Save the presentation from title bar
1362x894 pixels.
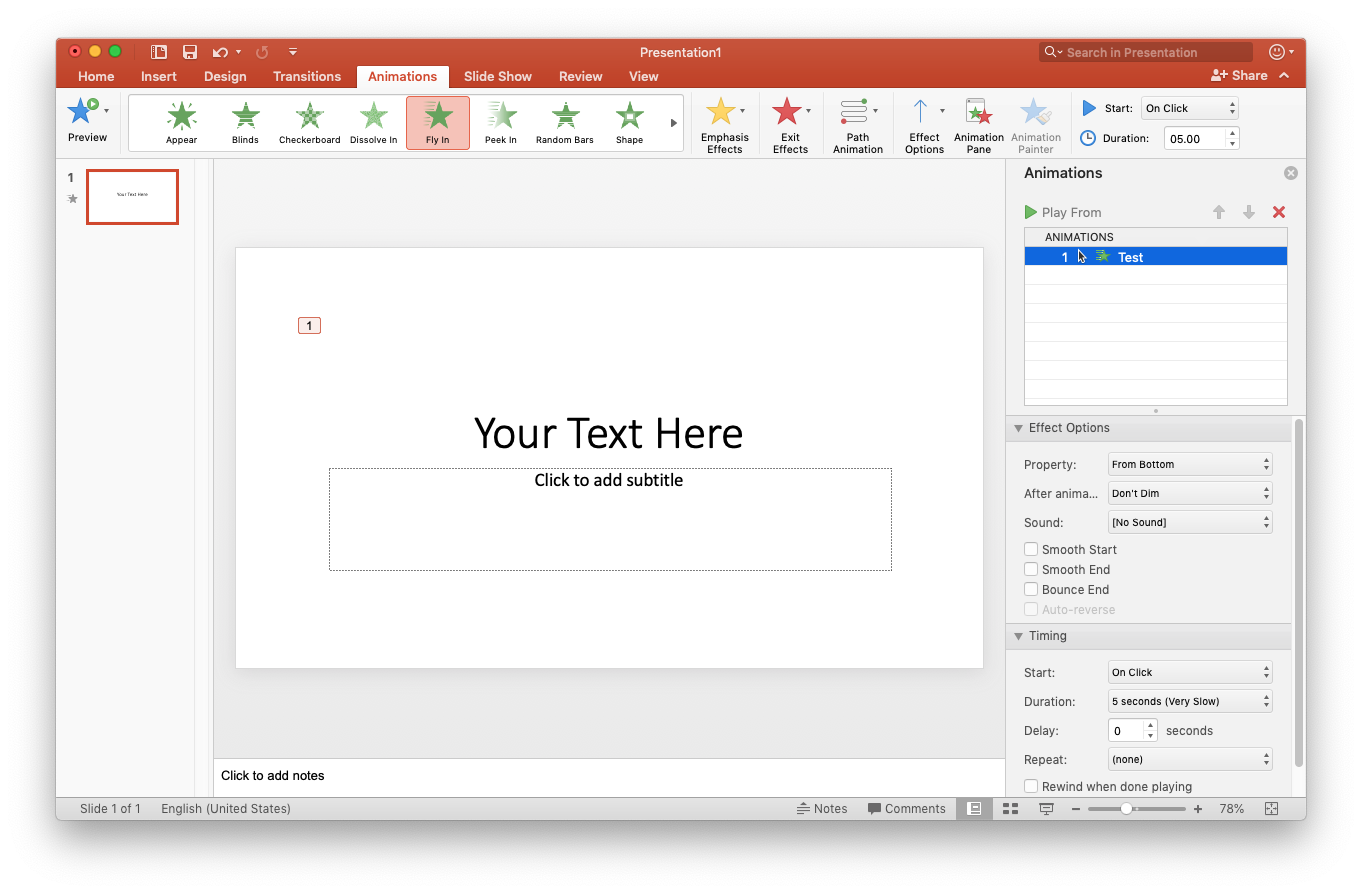coord(190,52)
